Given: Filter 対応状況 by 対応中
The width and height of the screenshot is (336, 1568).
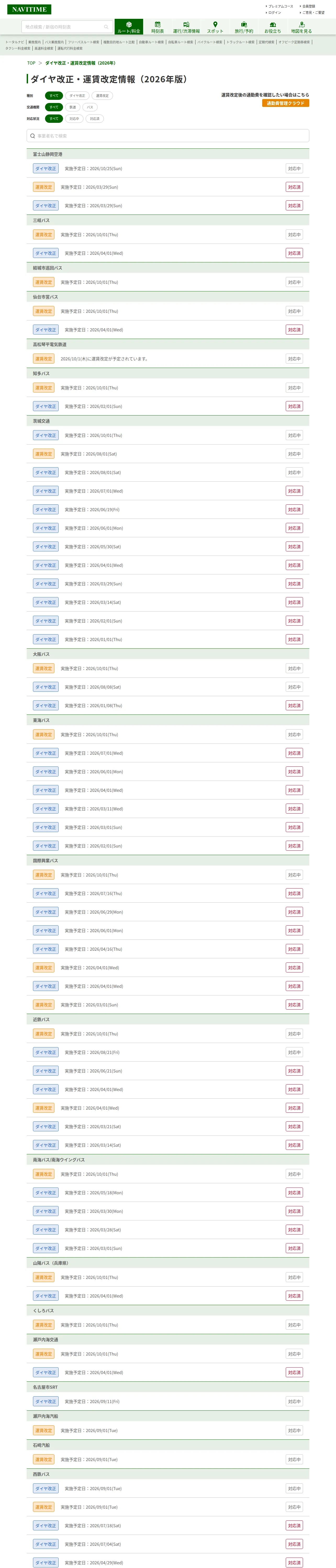Looking at the screenshot, I should [74, 119].
